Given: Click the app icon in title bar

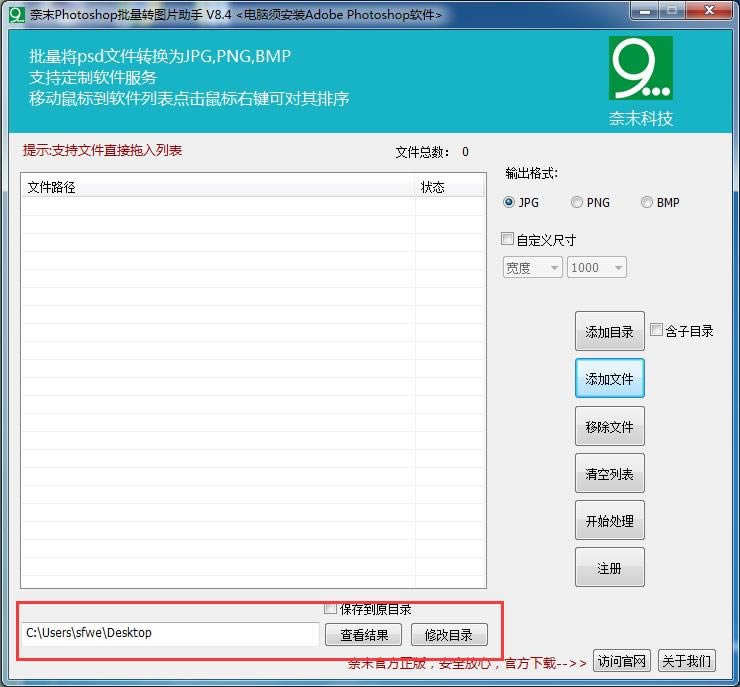Looking at the screenshot, I should pos(17,14).
